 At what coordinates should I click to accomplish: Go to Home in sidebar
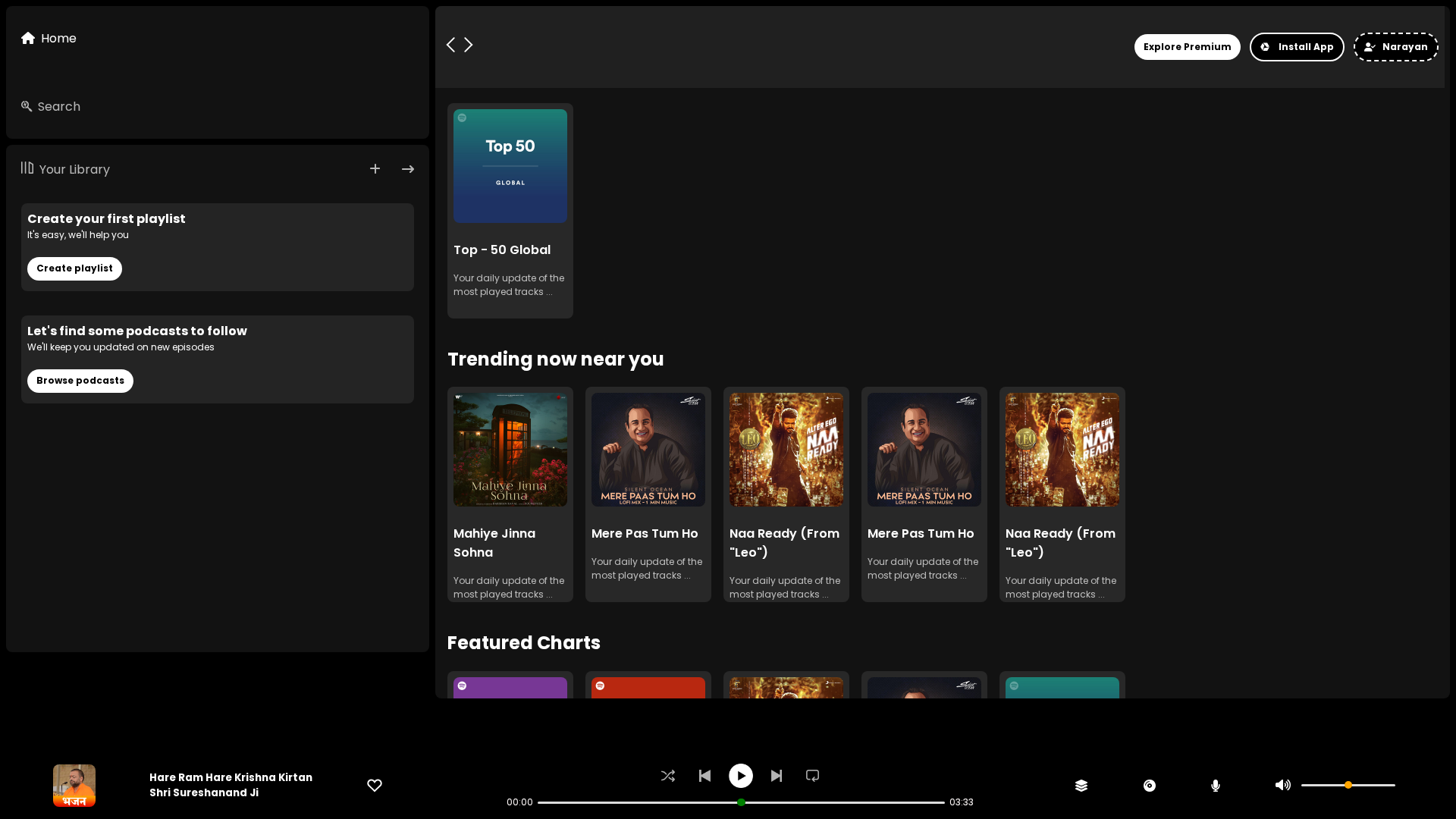49,39
